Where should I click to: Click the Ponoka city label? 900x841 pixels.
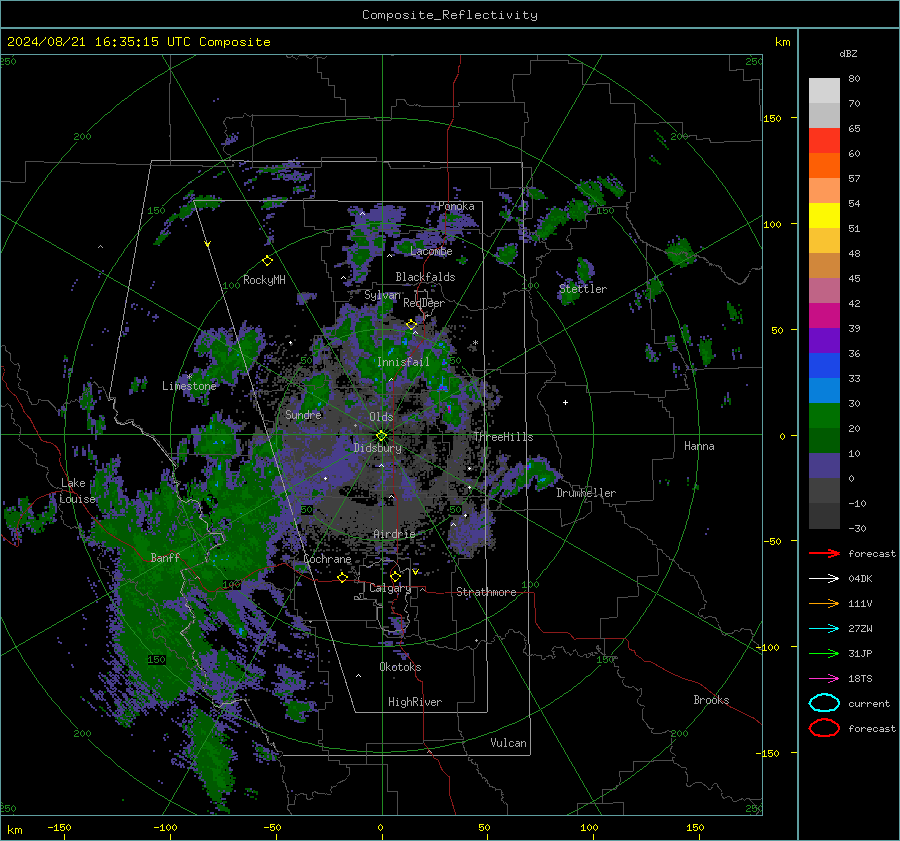pyautogui.click(x=456, y=206)
